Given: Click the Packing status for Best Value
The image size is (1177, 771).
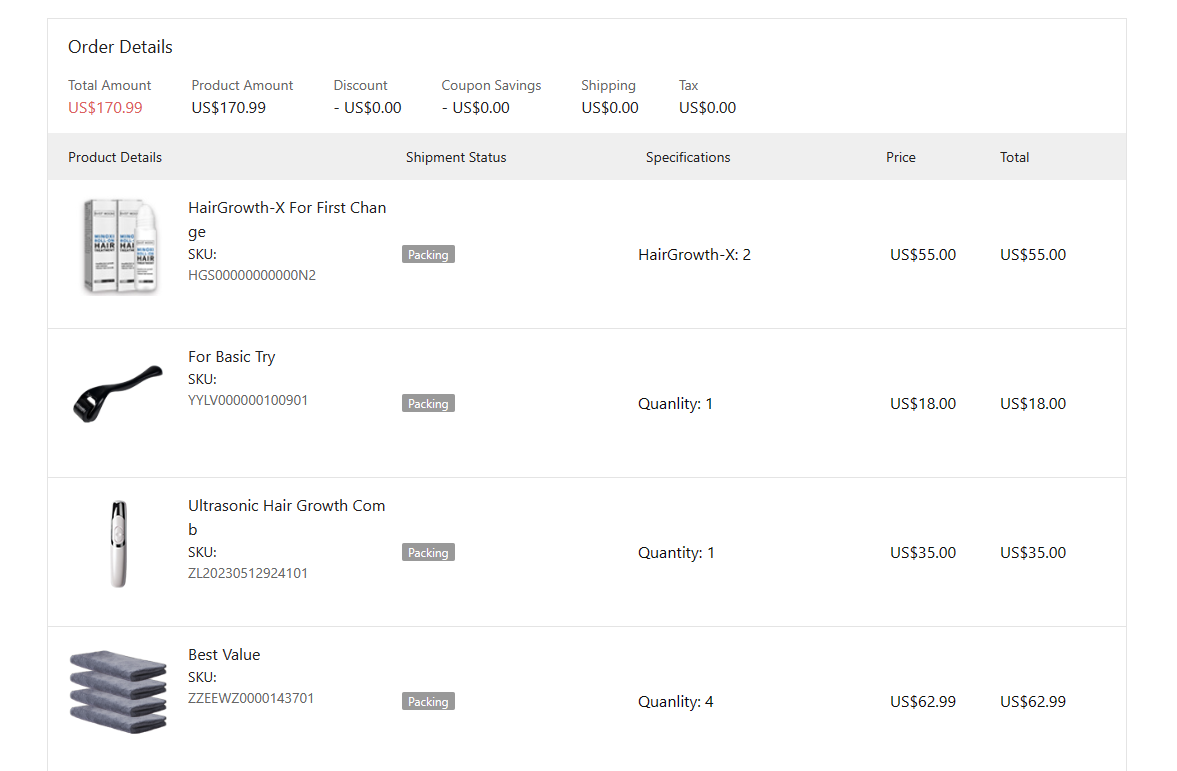Looking at the screenshot, I should click(x=428, y=702).
